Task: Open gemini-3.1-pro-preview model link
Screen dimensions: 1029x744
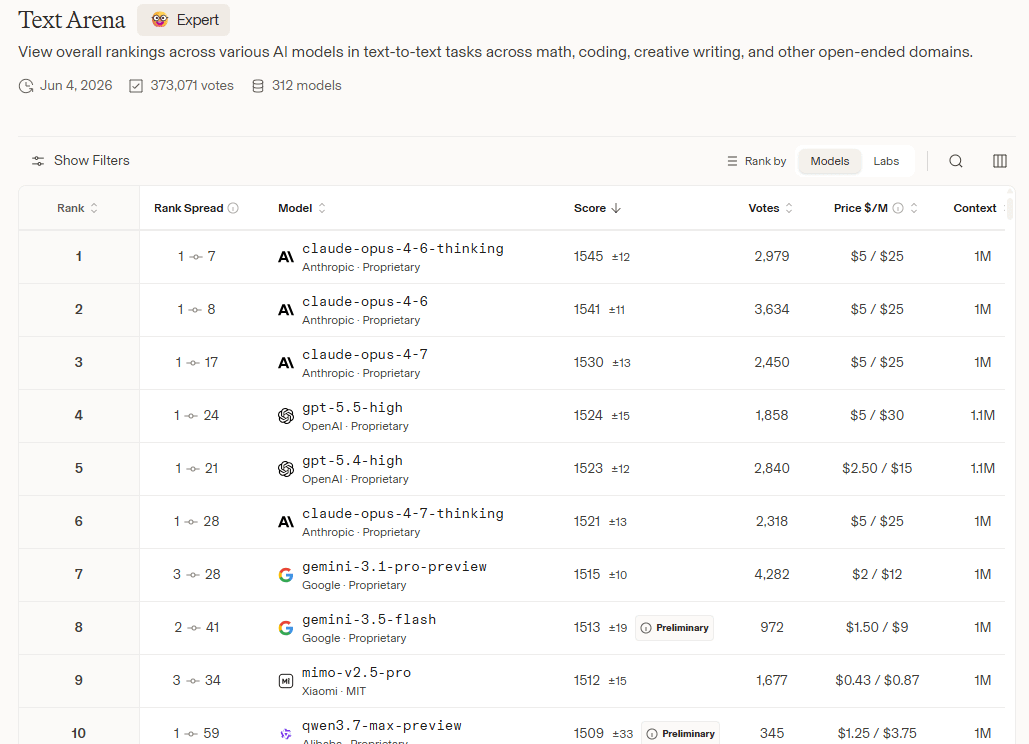Action: coord(394,567)
